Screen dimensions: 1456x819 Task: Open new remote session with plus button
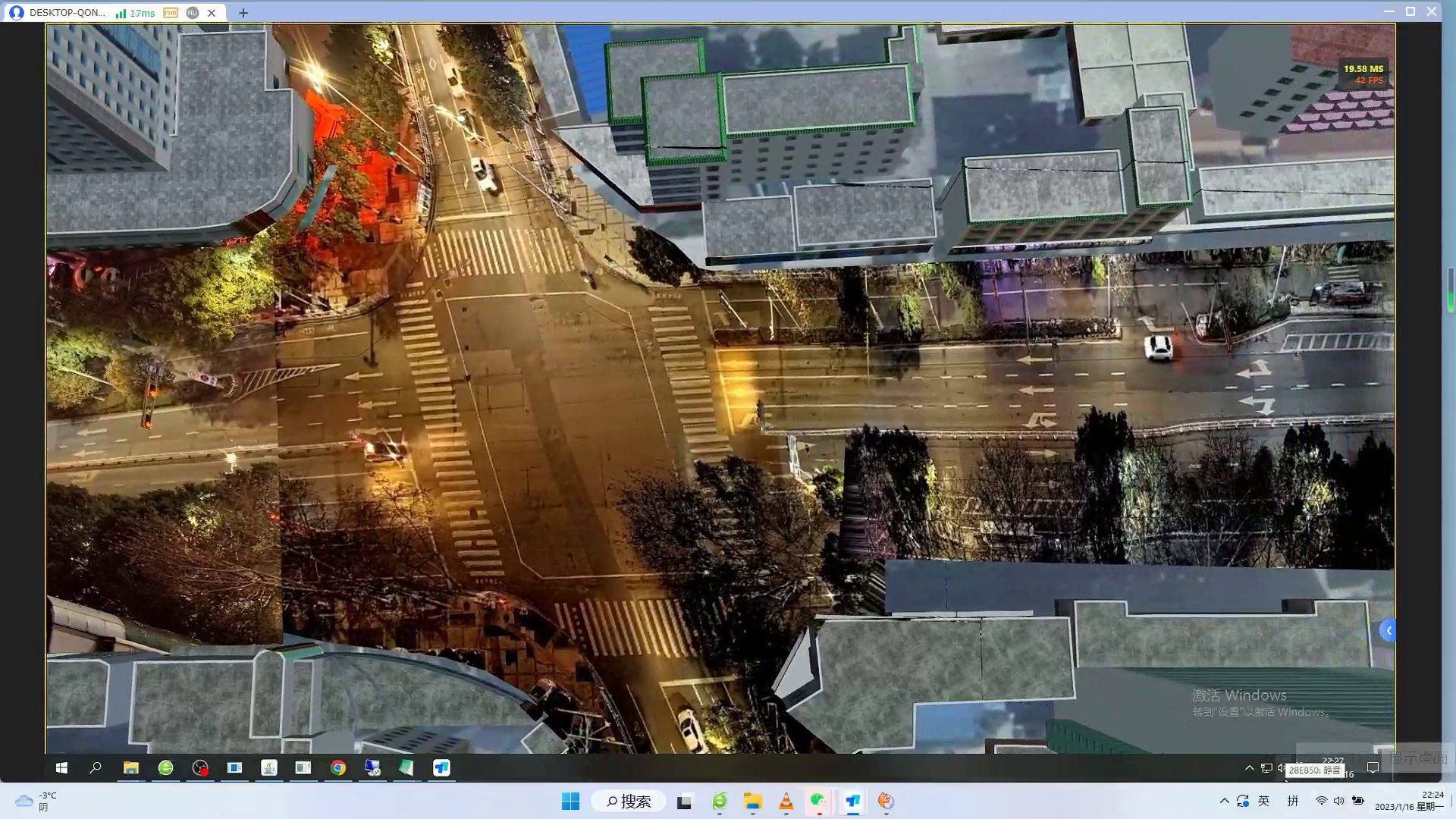click(243, 13)
